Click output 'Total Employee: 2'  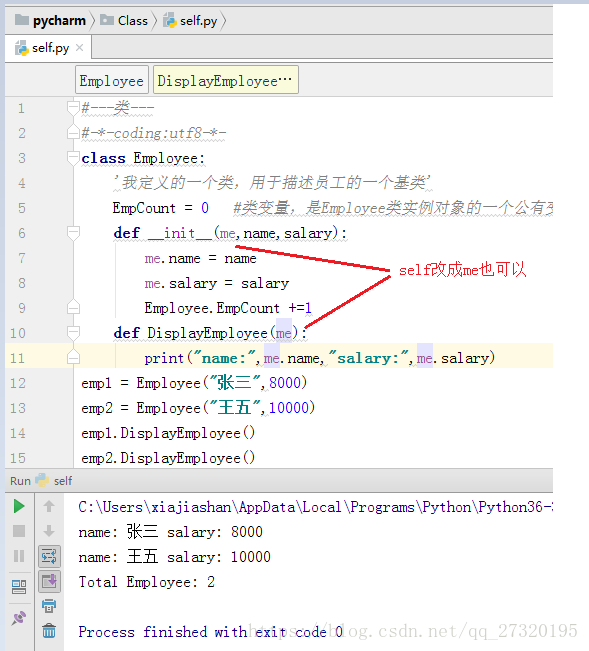click(x=147, y=582)
